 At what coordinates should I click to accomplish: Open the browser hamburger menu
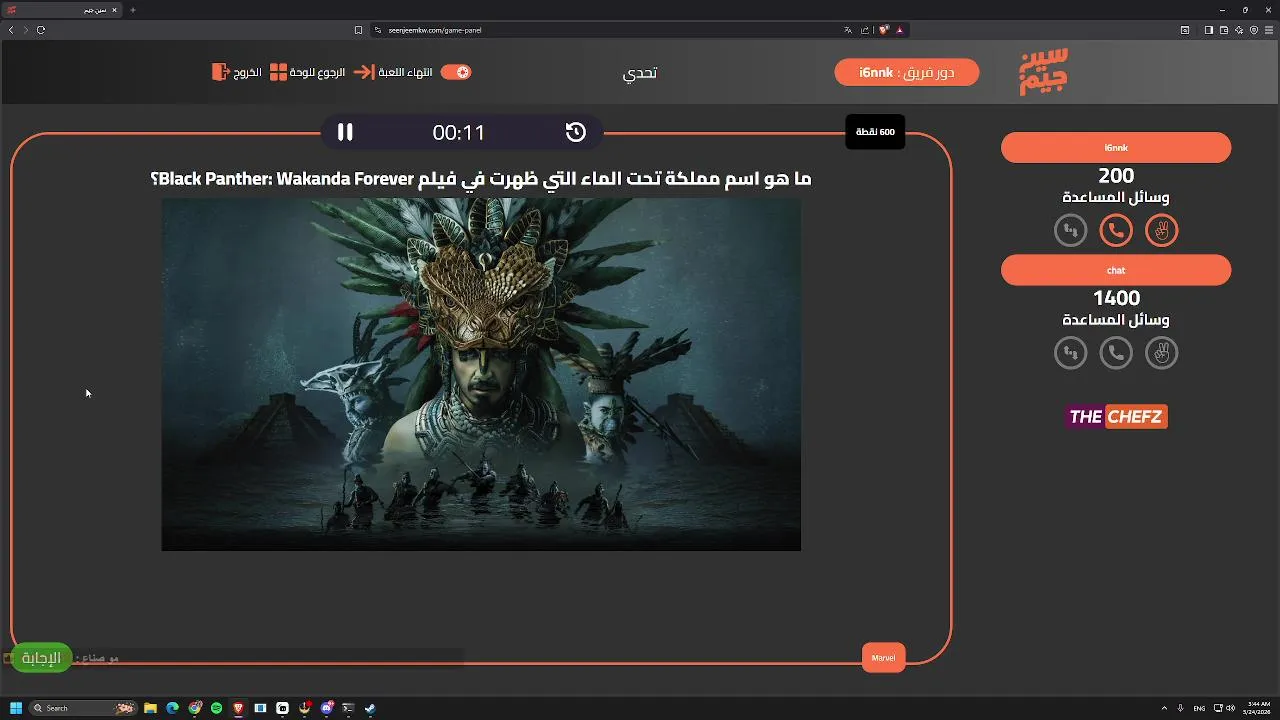1267,30
